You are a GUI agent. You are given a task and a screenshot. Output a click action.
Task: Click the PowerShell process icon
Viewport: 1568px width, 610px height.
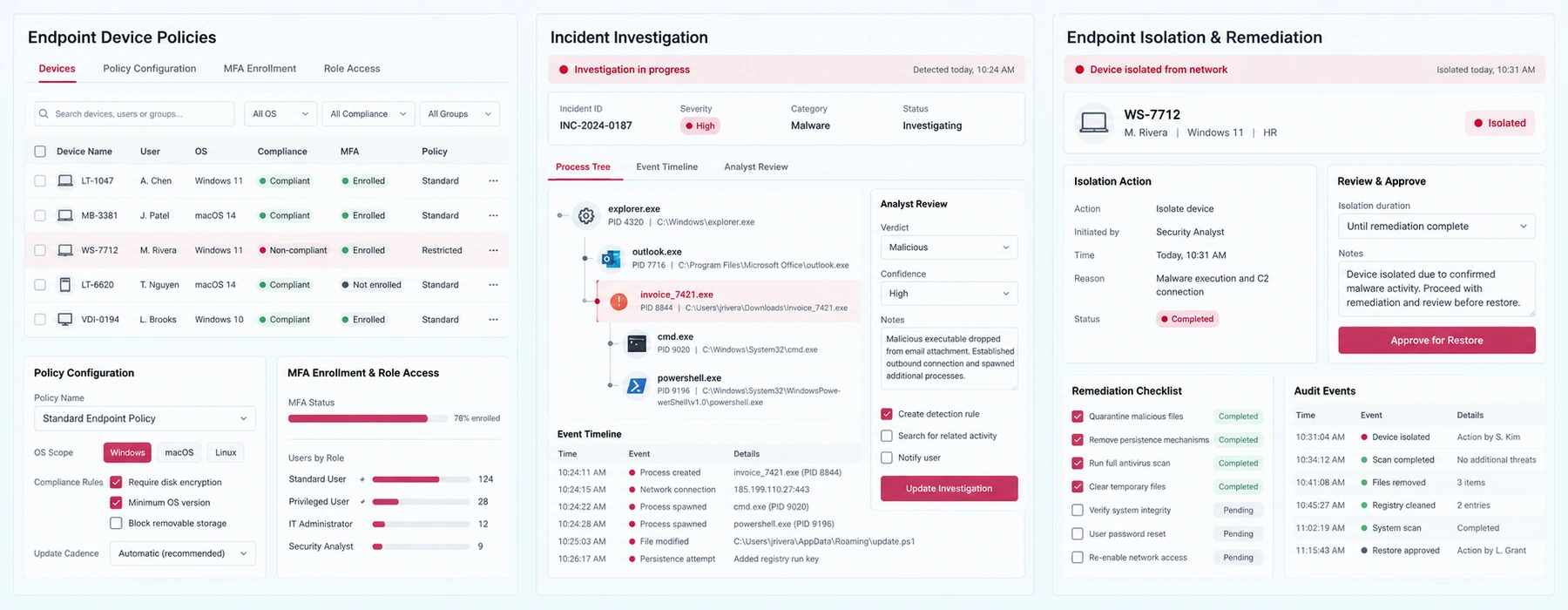click(x=637, y=385)
